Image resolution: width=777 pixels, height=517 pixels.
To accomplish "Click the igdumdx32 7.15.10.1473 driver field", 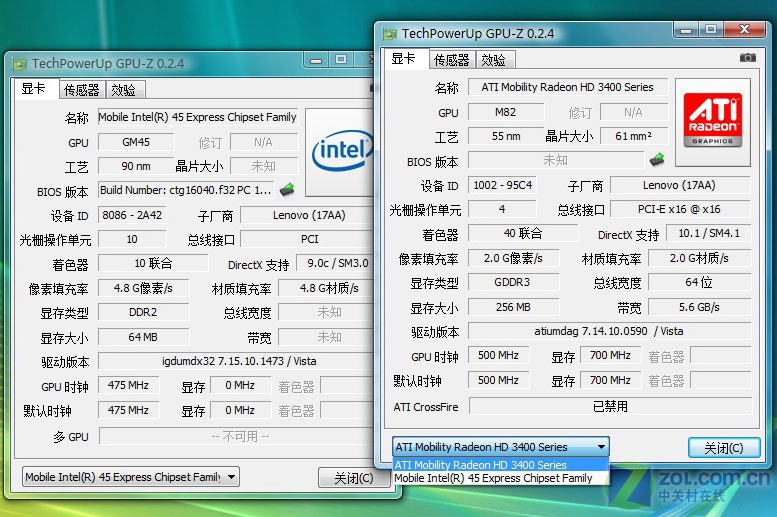I will 237,361.
